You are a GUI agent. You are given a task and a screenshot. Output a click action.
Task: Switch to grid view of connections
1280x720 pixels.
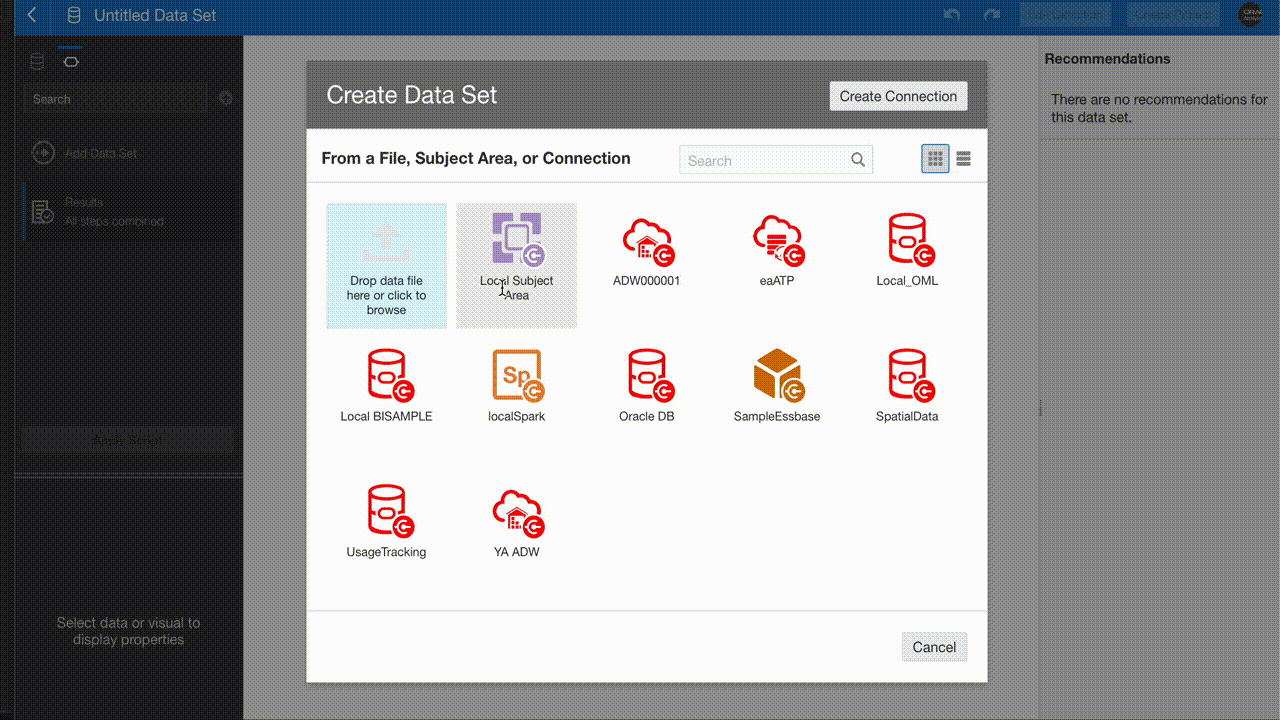pyautogui.click(x=935, y=159)
